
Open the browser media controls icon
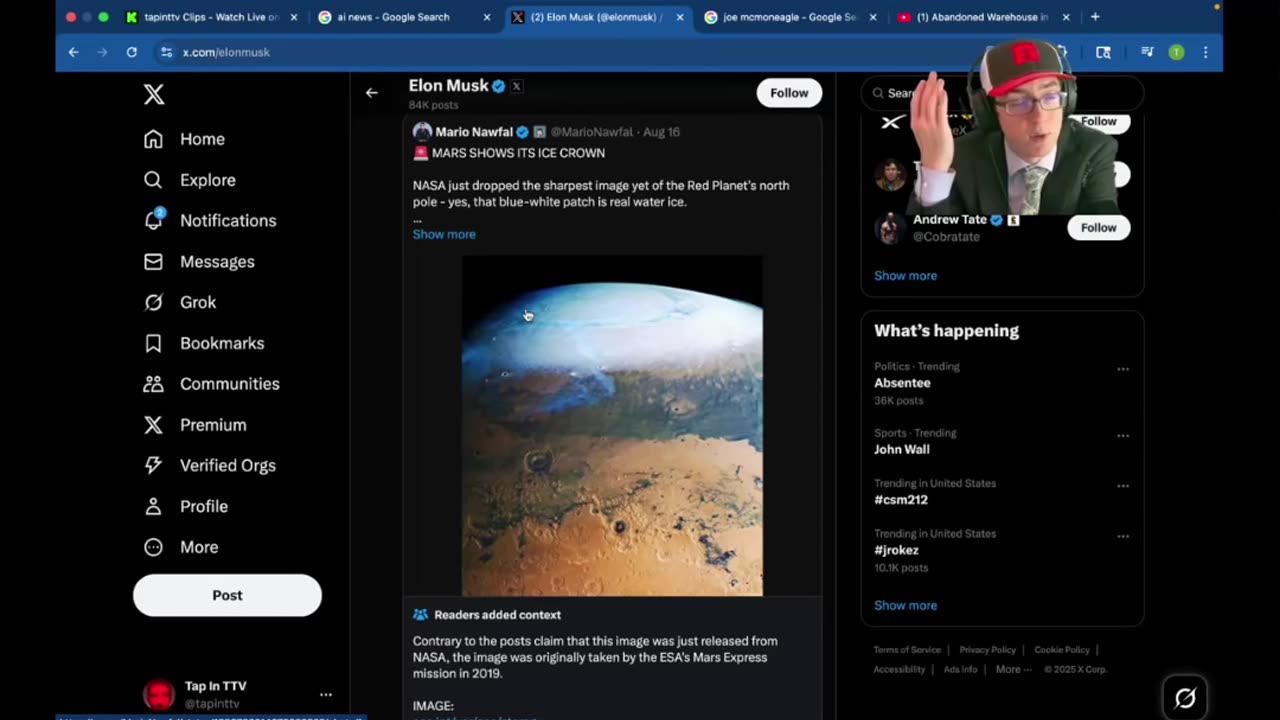1147,52
